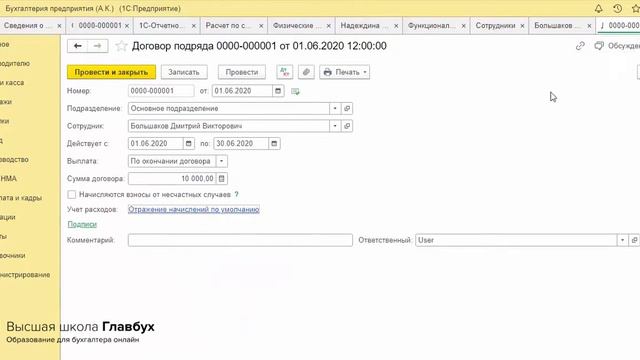Add contract to favorites with star icon

pyautogui.click(x=121, y=46)
